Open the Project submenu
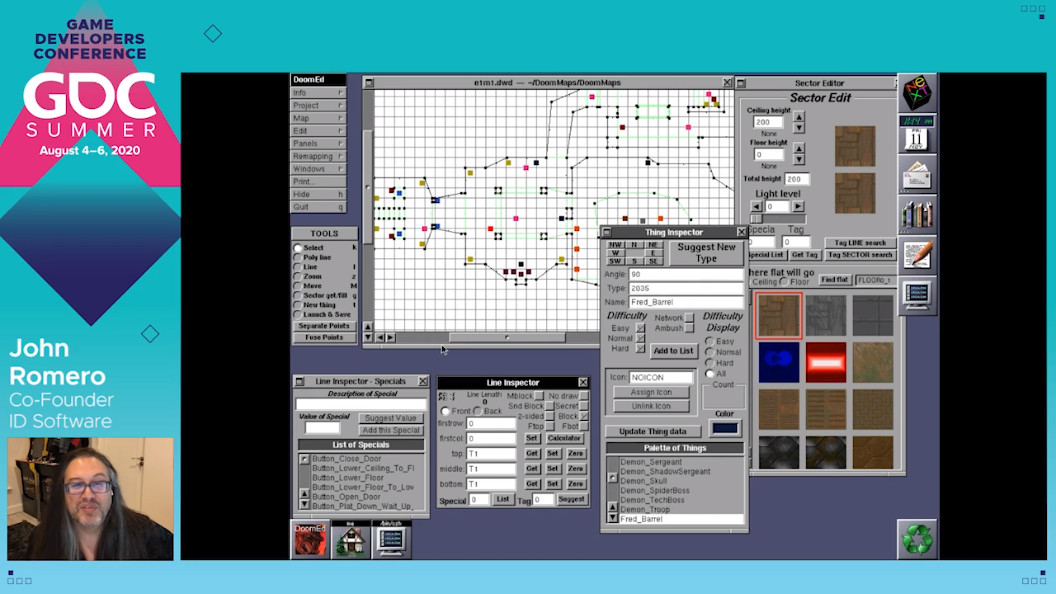The height and width of the screenshot is (594, 1056). [319, 106]
